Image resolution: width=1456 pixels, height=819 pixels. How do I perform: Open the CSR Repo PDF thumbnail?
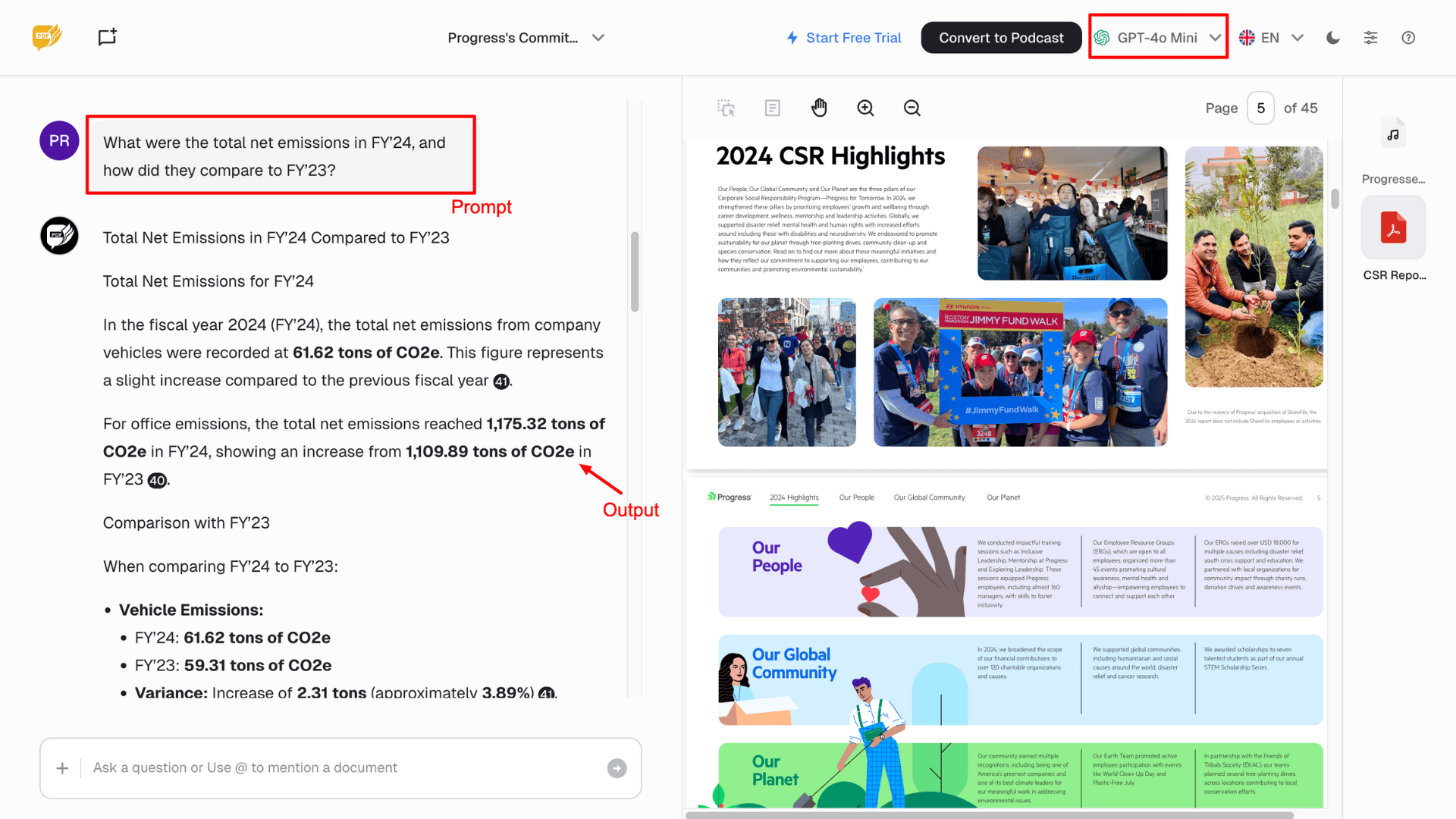pos(1393,227)
